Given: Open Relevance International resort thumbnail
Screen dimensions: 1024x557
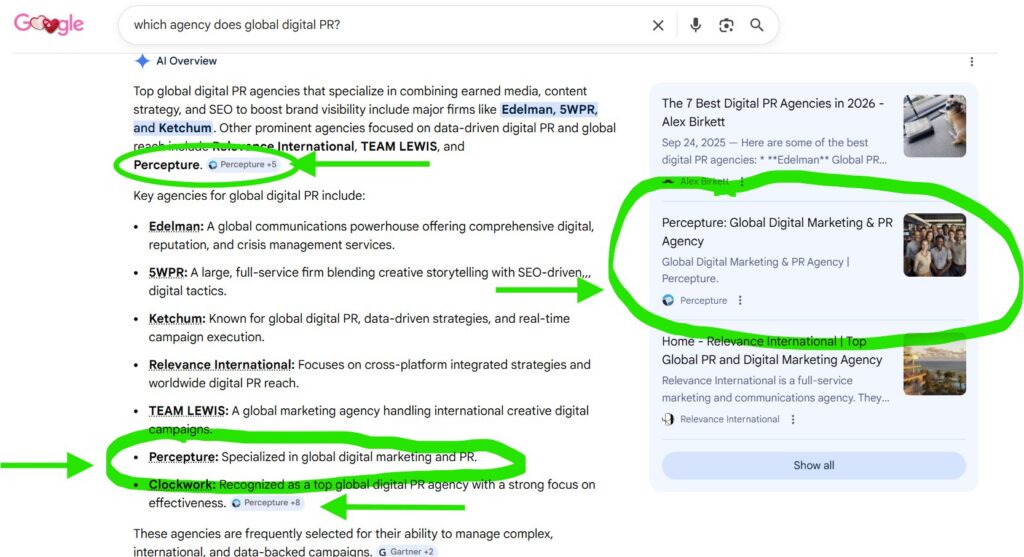Looking at the screenshot, I should tap(935, 364).
